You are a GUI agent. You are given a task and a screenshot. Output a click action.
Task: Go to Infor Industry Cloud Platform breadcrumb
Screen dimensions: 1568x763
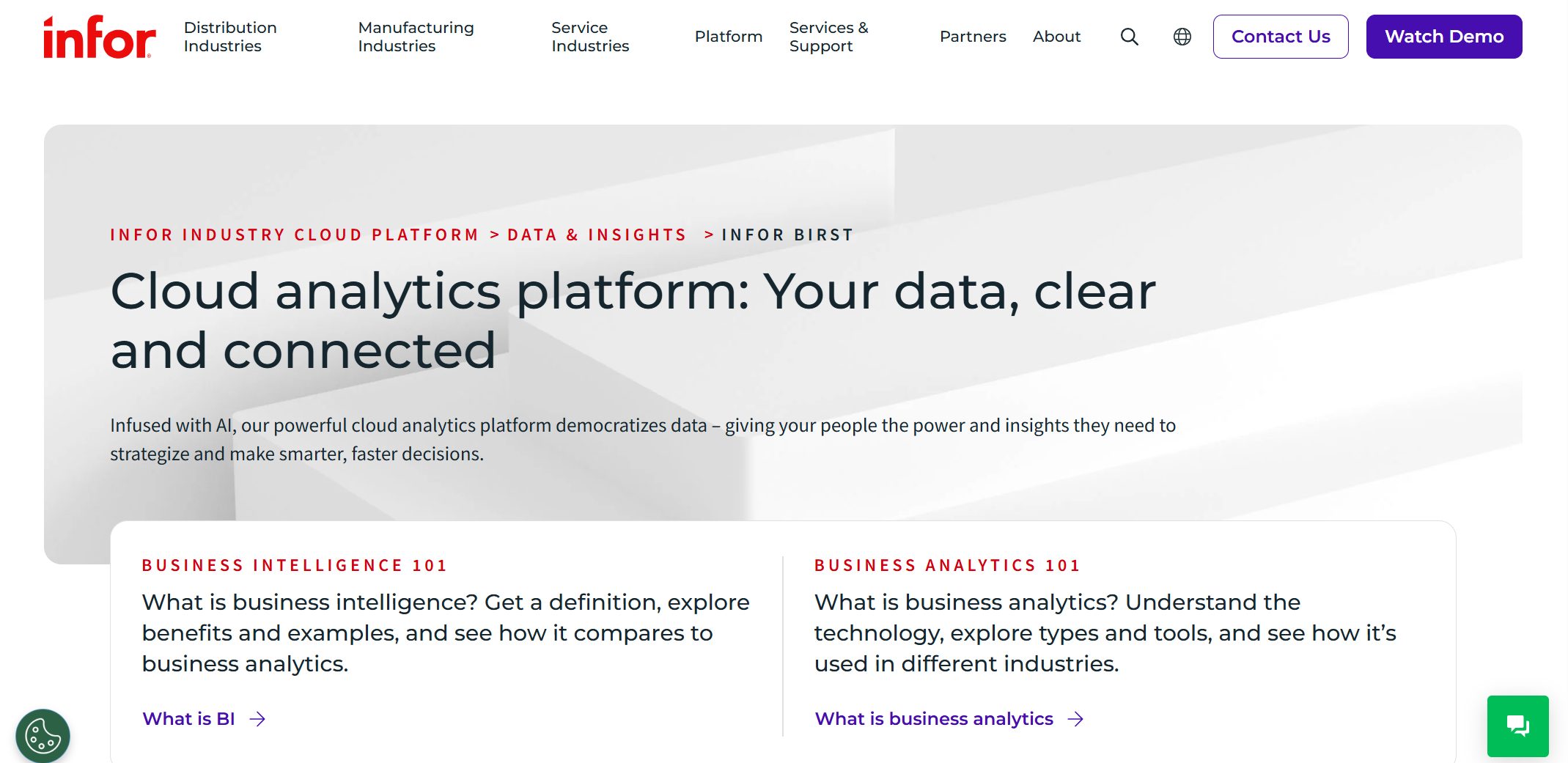coord(294,235)
